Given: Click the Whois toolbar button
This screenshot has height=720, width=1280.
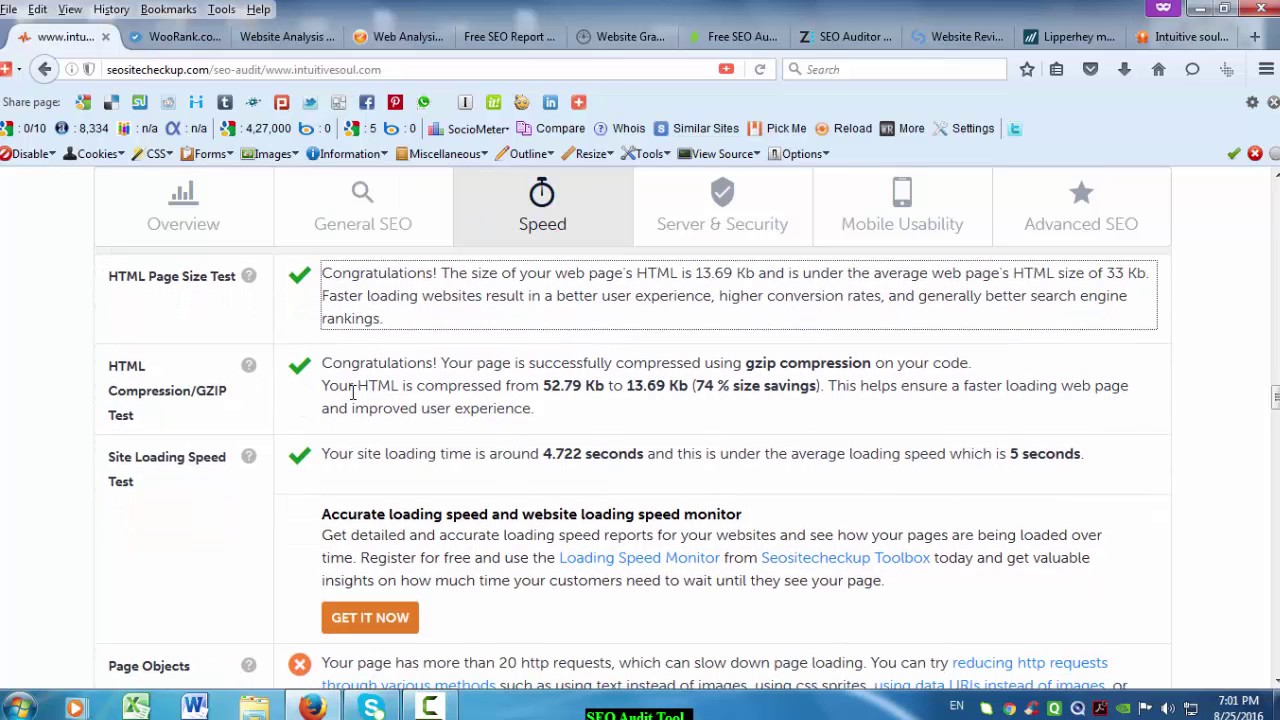Looking at the screenshot, I should 620,128.
